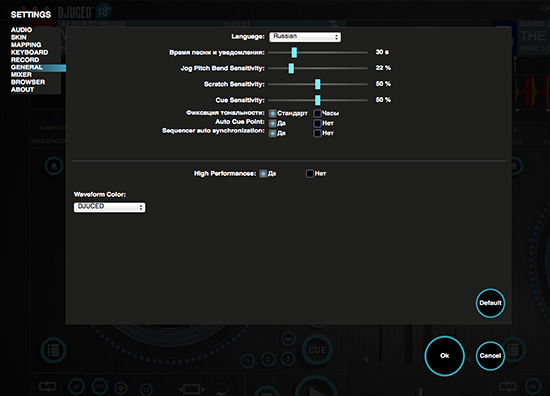The width and height of the screenshot is (550, 396).
Task: Switch to the MIXER settings section
Action: [21, 75]
